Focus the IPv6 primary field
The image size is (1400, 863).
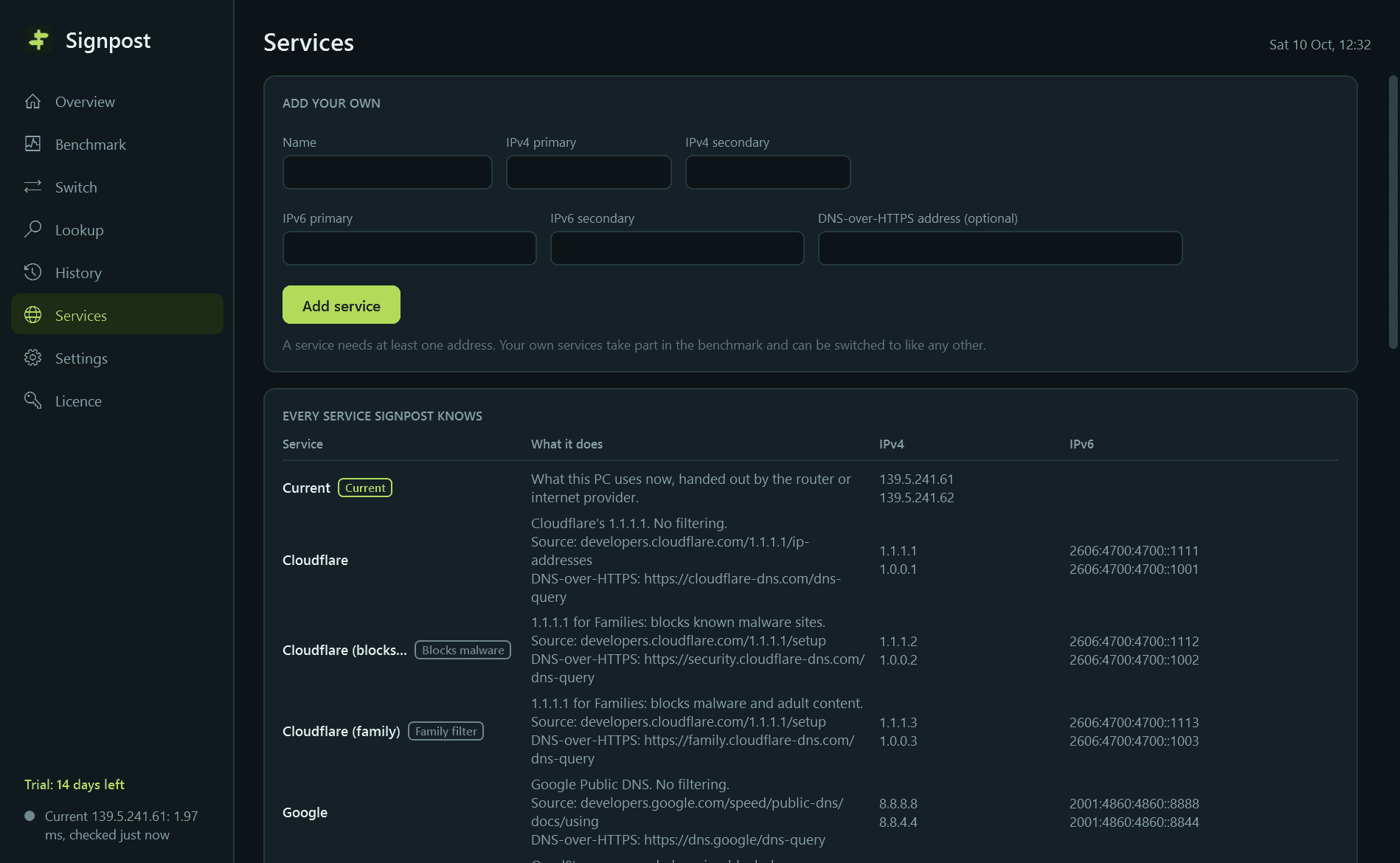409,248
